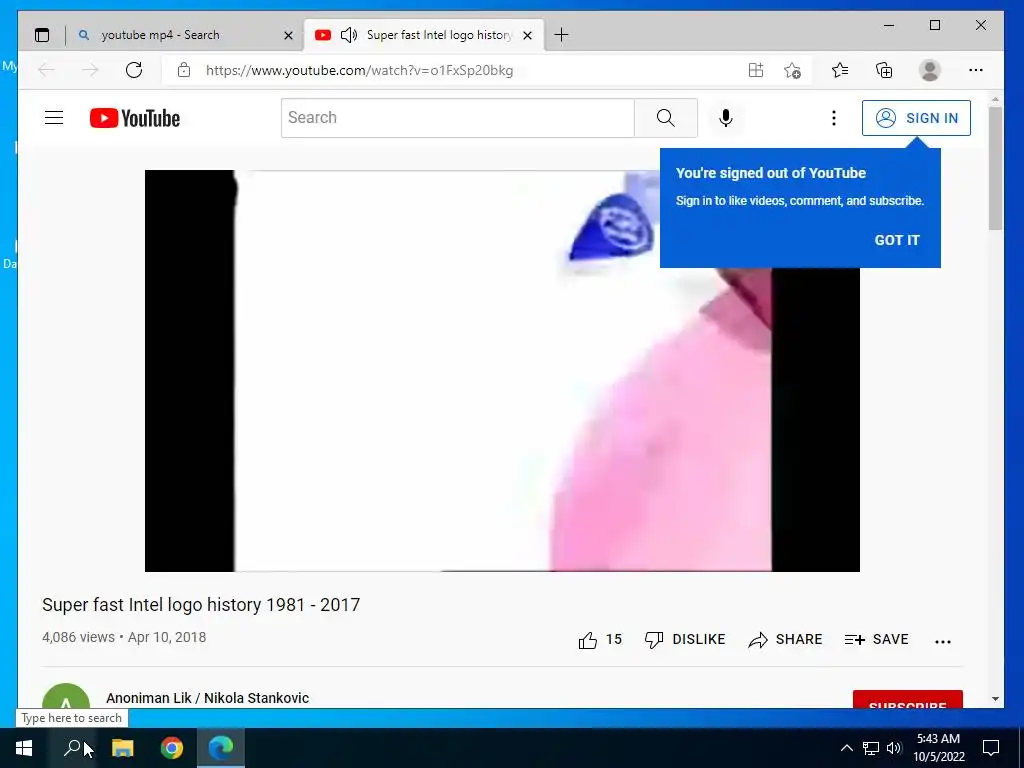Click the scrollbar down arrow

[995, 699]
